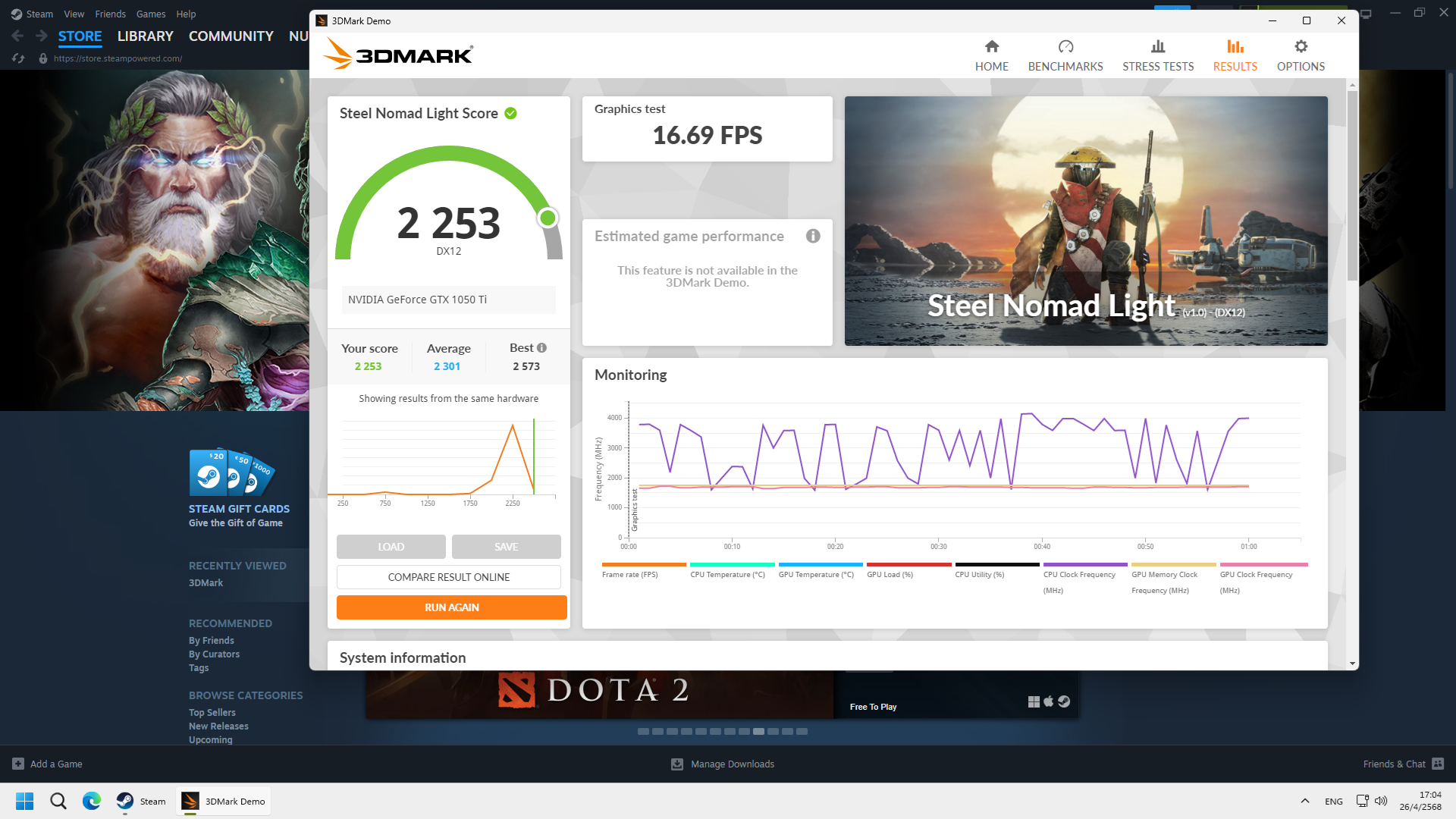1456x819 pixels.
Task: Open the Games menu in Steam
Action: pos(151,14)
